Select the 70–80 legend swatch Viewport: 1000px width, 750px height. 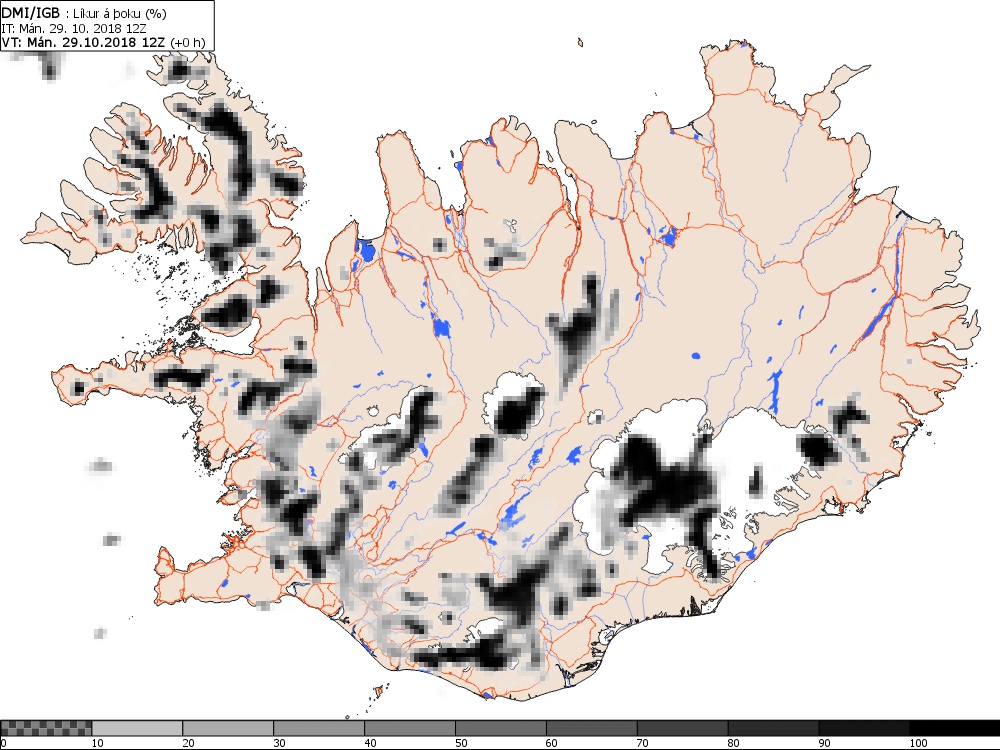tap(682, 728)
